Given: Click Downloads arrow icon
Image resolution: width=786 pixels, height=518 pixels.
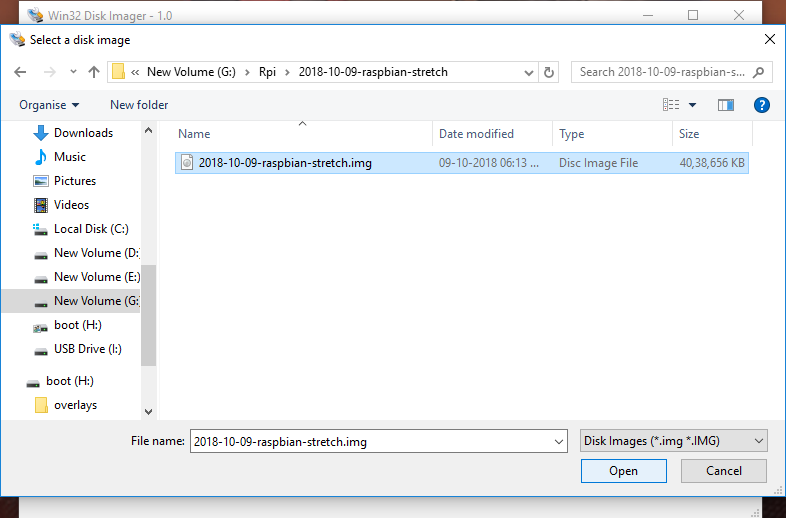Looking at the screenshot, I should (41, 133).
